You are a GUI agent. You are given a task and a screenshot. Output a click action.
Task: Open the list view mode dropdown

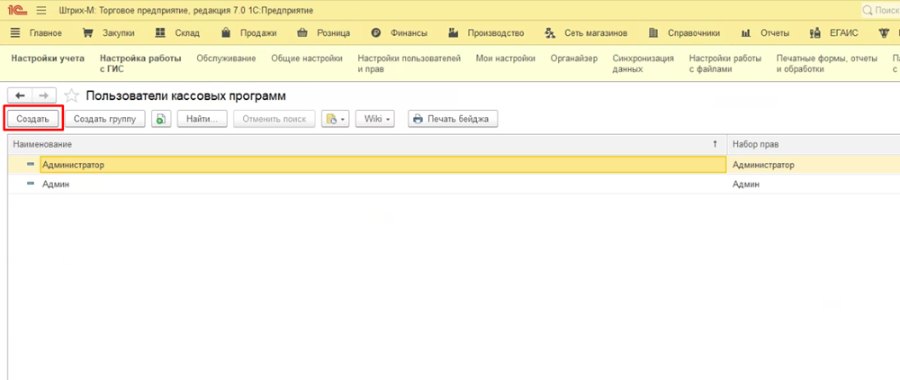click(x=335, y=119)
